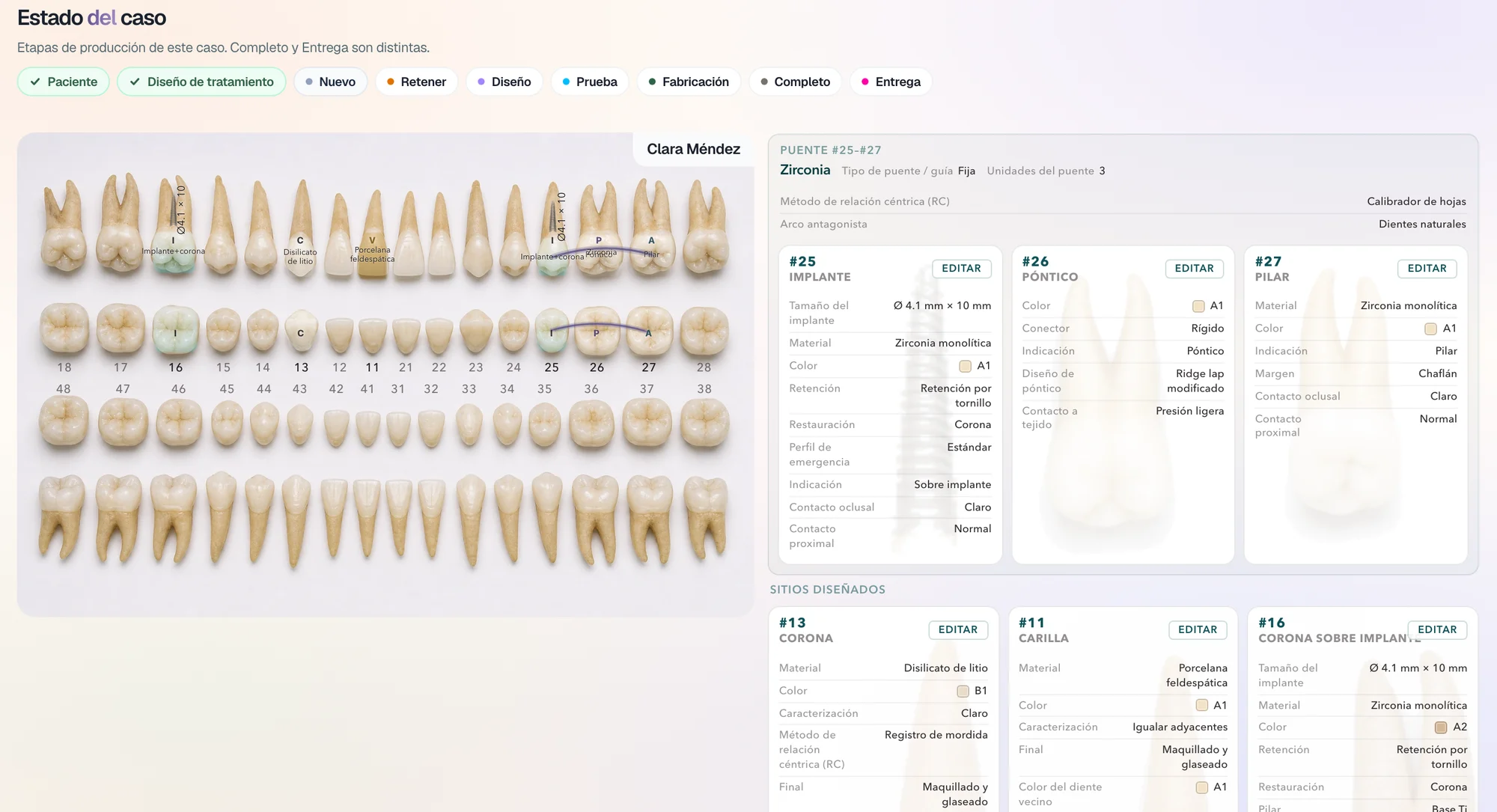Select upper tooth 13 occlusal view
This screenshot has width=1497, height=812.
(x=301, y=332)
